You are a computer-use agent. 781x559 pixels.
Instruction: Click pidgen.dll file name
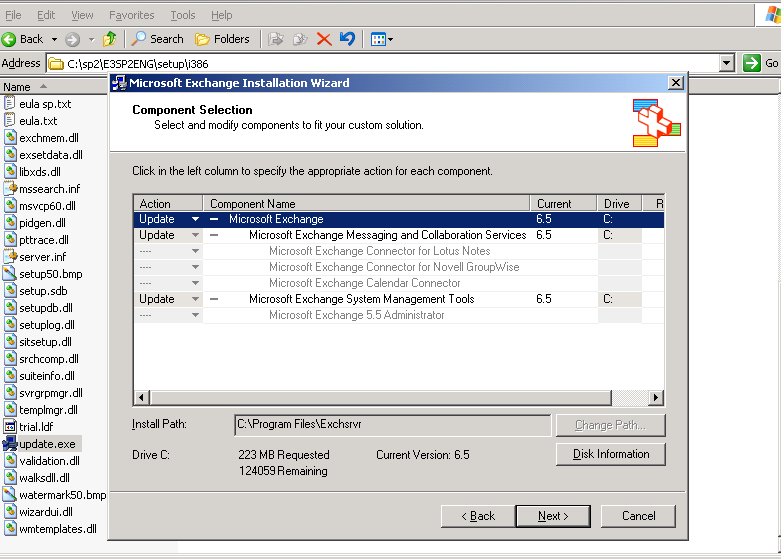[x=42, y=223]
